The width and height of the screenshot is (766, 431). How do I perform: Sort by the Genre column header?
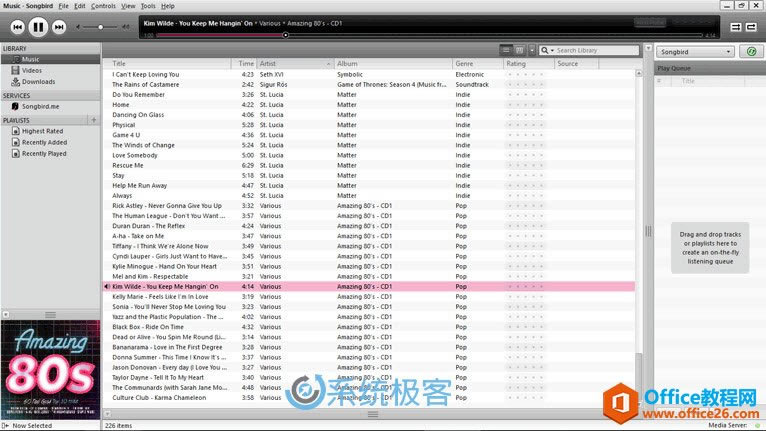coord(478,64)
